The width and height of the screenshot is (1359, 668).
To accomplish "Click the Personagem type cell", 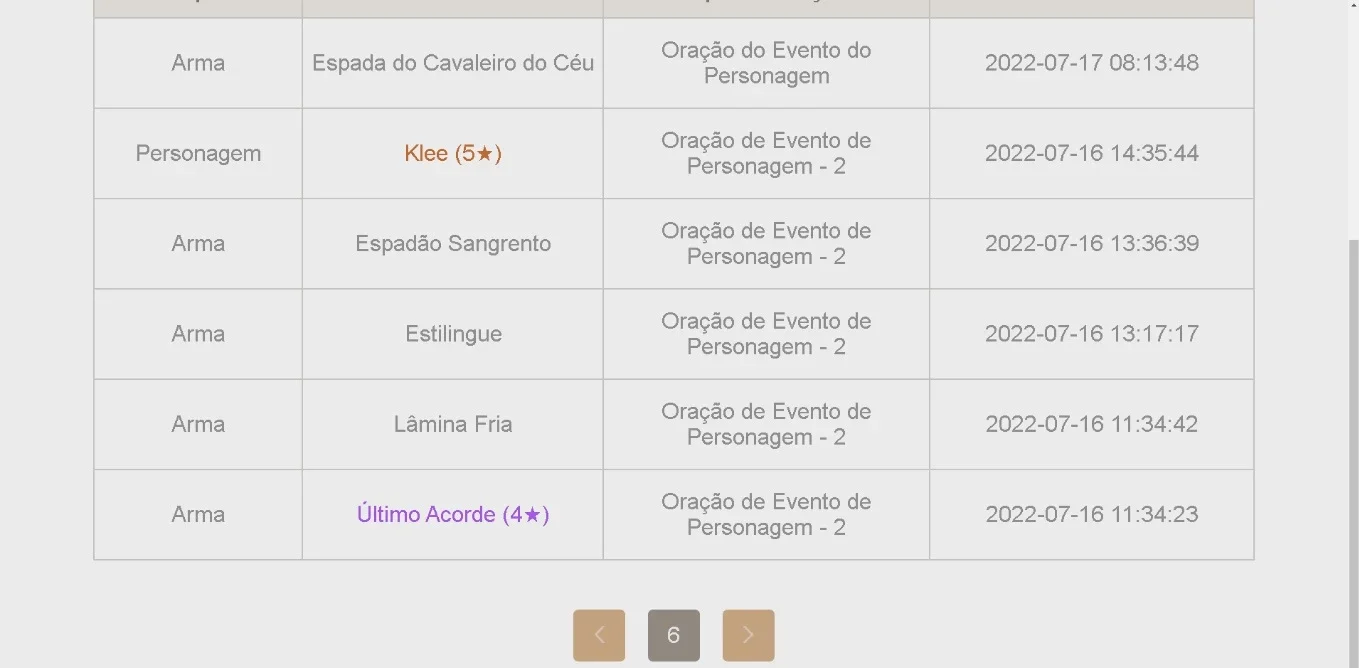I will pyautogui.click(x=198, y=153).
